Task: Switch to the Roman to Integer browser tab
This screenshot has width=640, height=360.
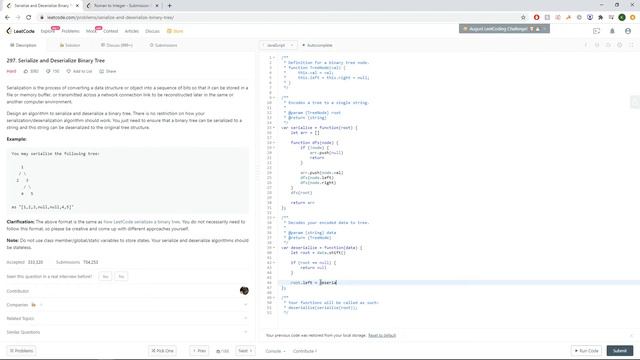Action: [121, 6]
